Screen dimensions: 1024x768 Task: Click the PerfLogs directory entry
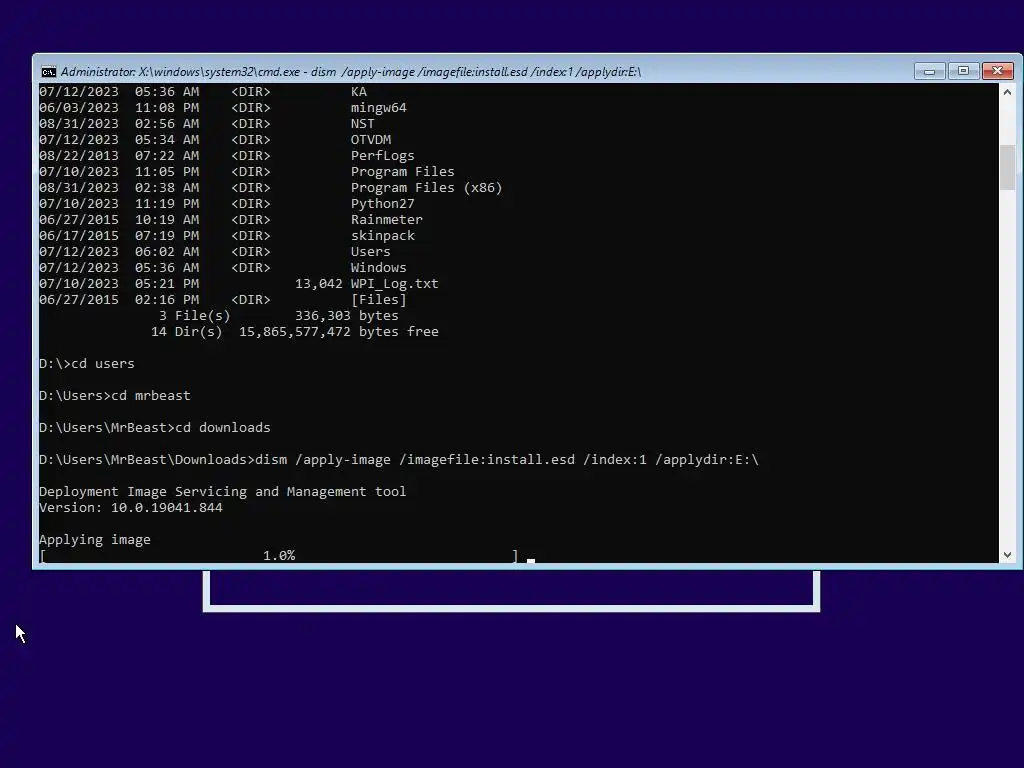coord(383,155)
